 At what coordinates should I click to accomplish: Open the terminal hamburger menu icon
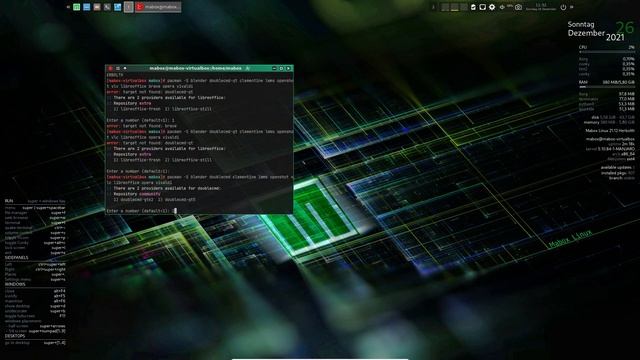[118, 69]
